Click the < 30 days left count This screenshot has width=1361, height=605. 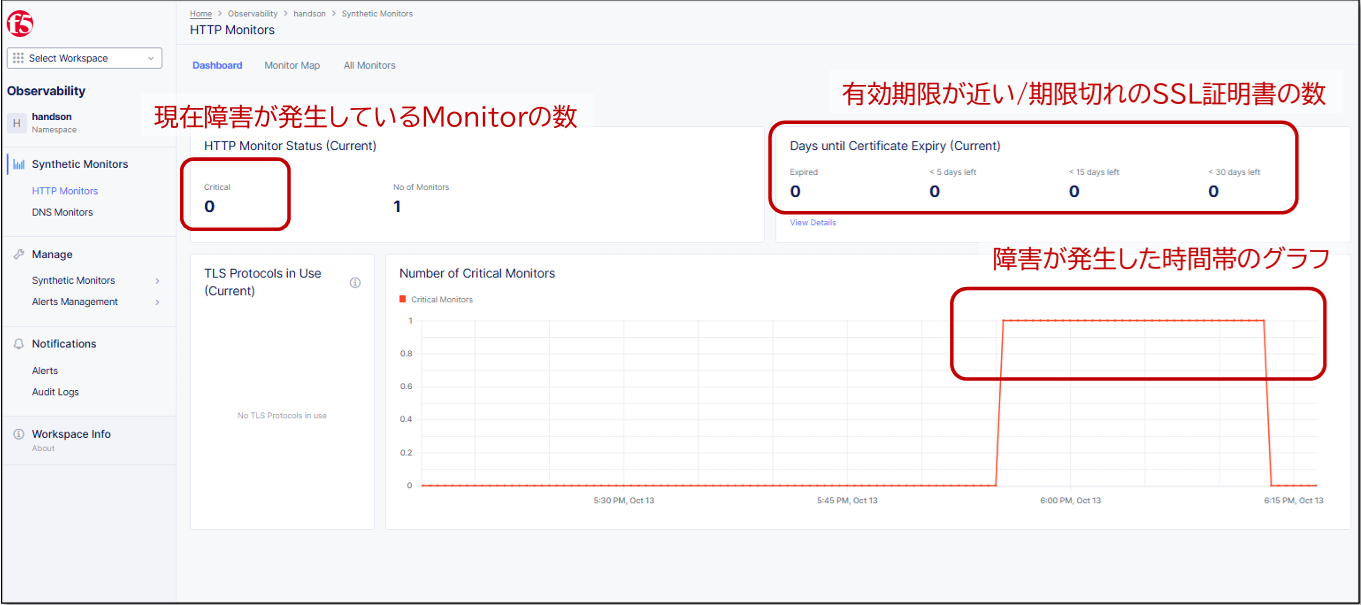1213,191
